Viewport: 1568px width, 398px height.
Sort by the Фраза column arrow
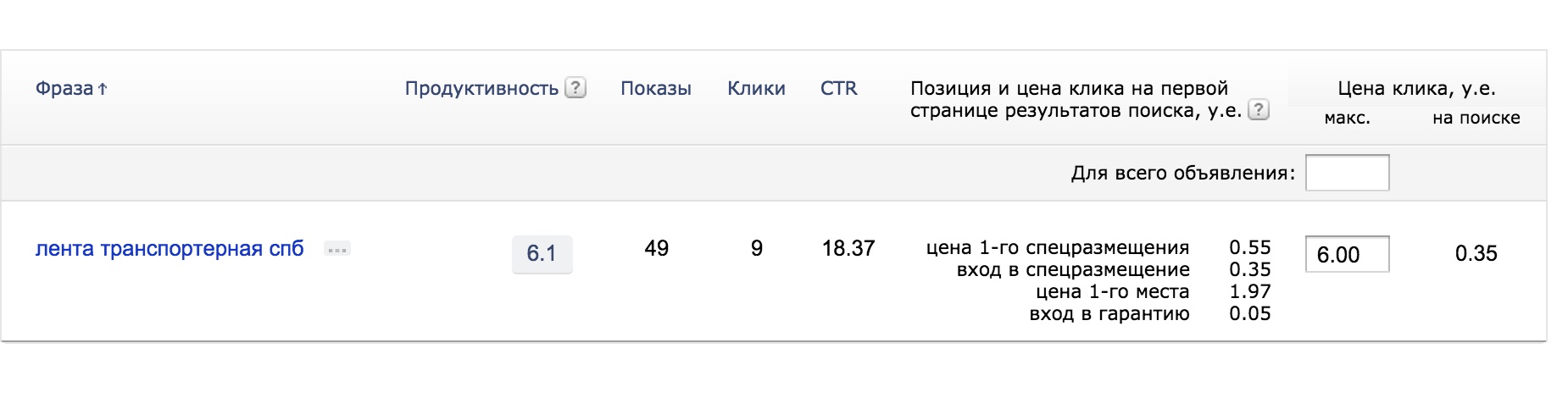[x=103, y=88]
